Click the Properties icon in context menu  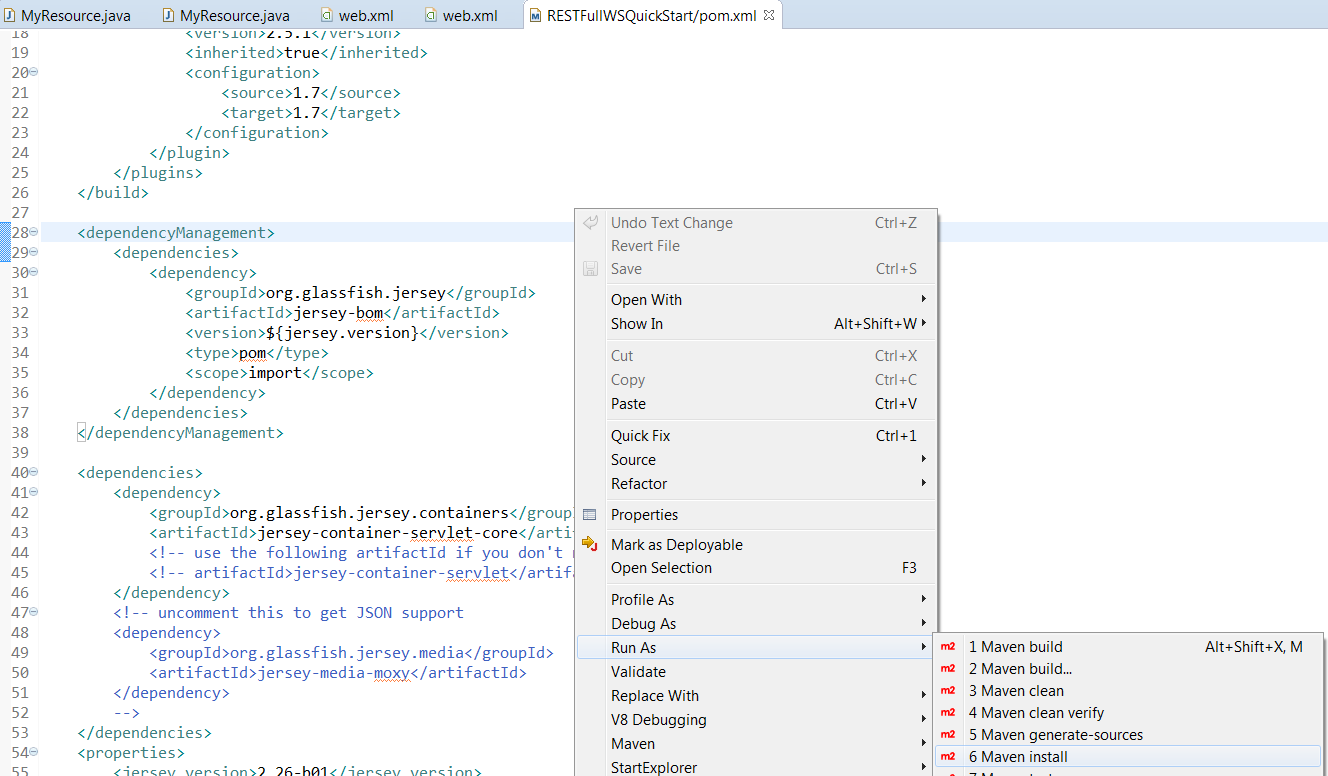point(590,515)
